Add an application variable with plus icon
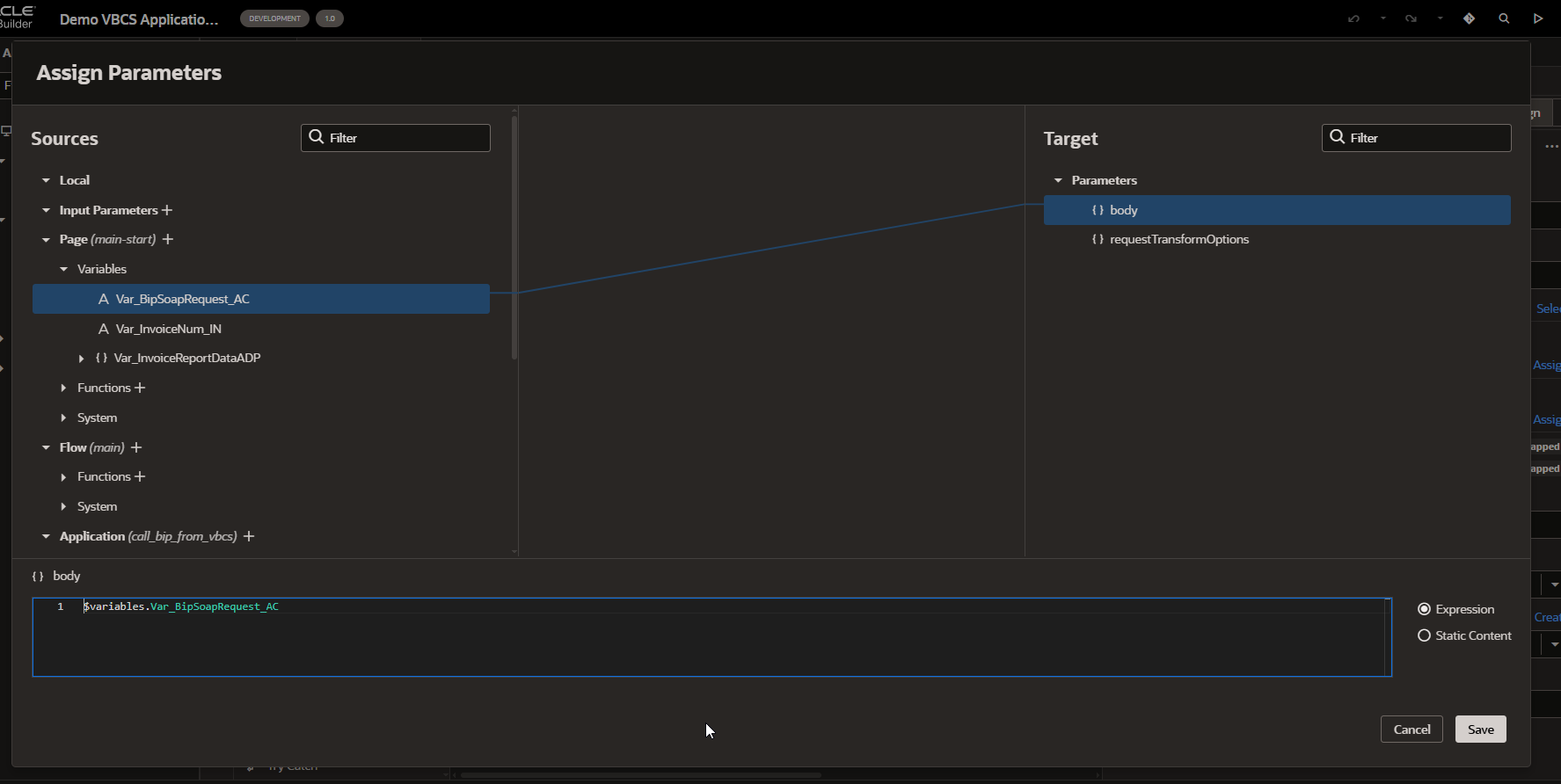The width and height of the screenshot is (1561, 784). (249, 536)
